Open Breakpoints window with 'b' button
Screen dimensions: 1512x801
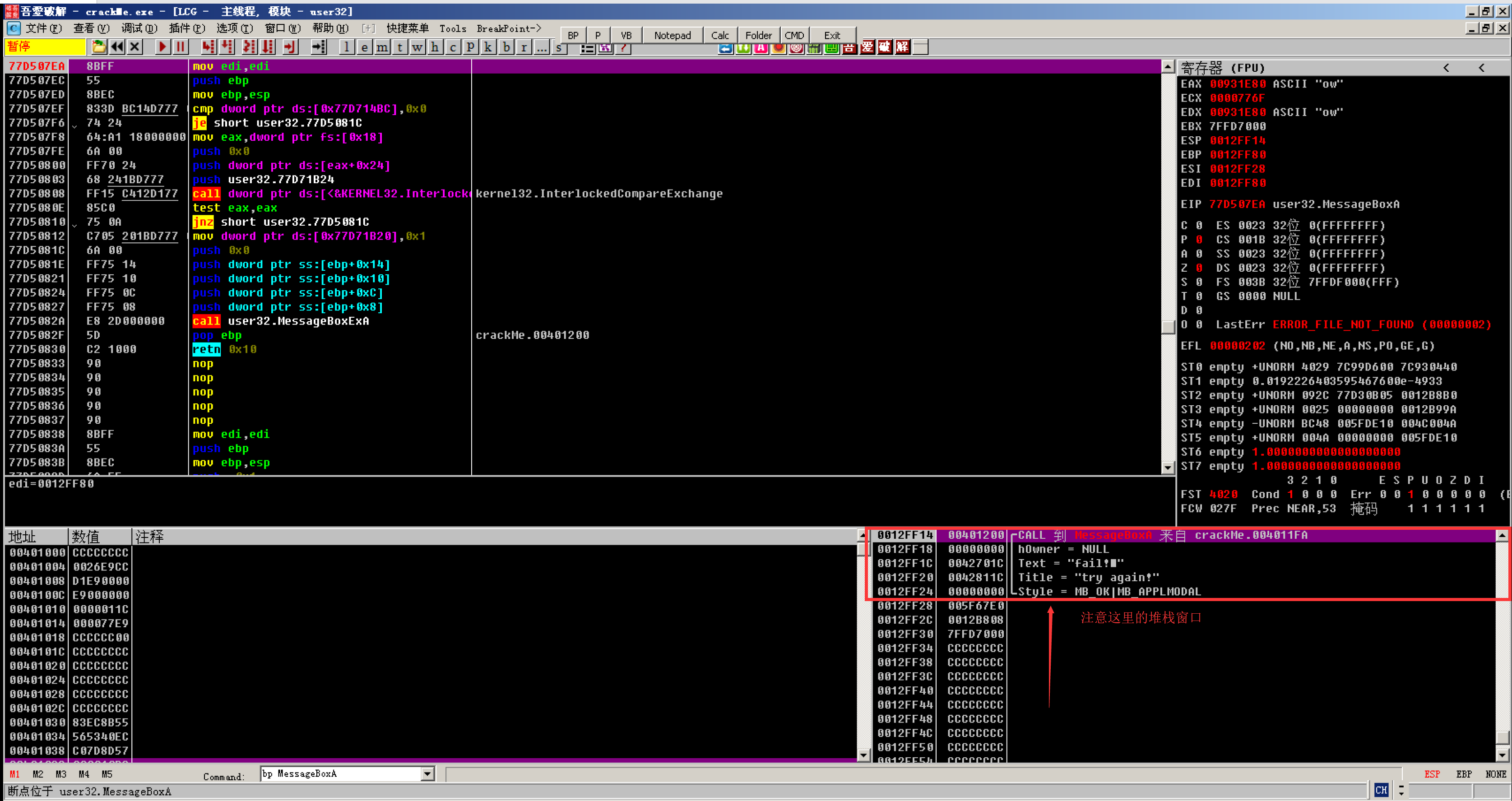click(x=506, y=47)
